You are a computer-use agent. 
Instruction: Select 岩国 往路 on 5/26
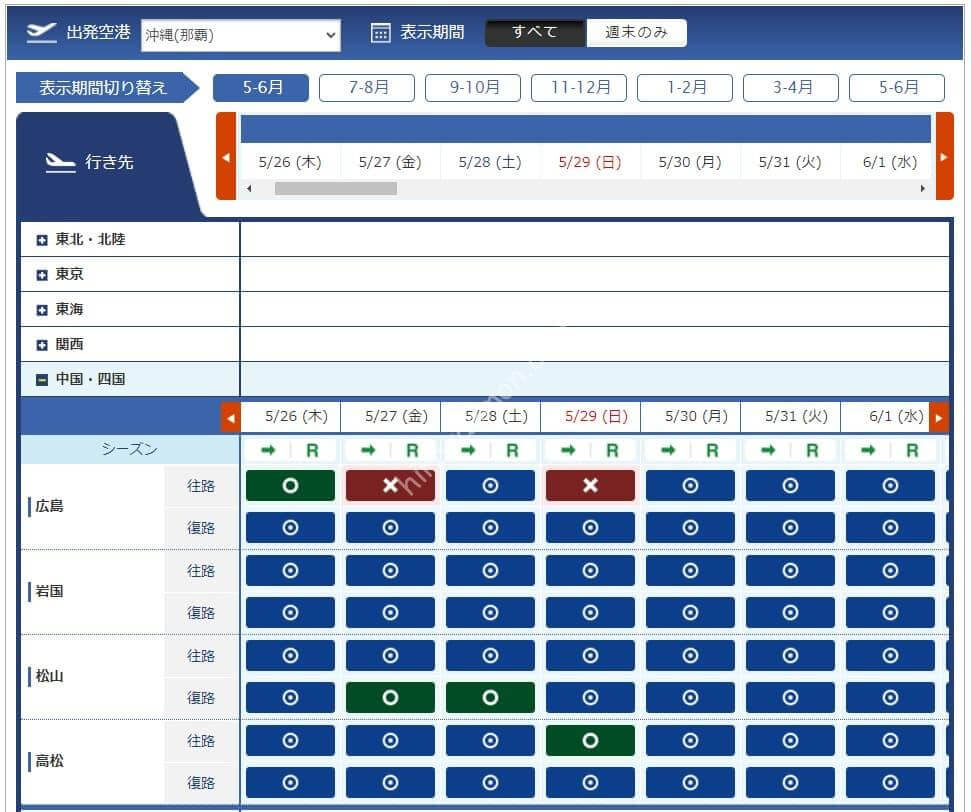(x=290, y=570)
